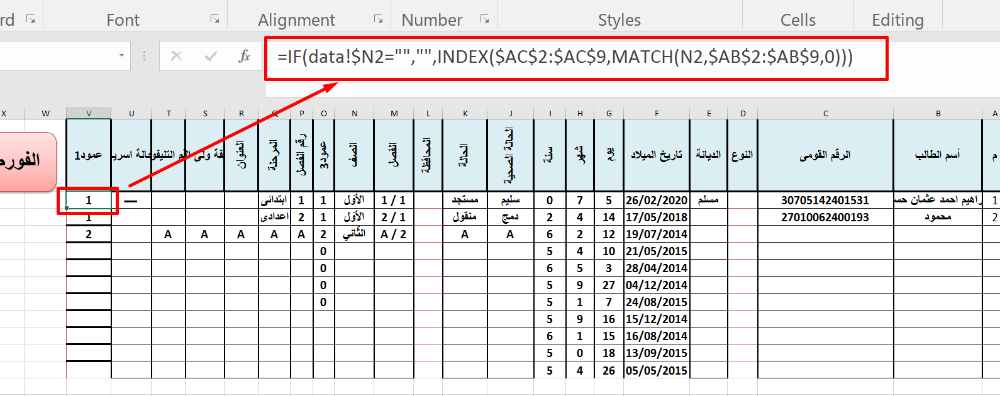Click the دمج health status cell

point(510,217)
